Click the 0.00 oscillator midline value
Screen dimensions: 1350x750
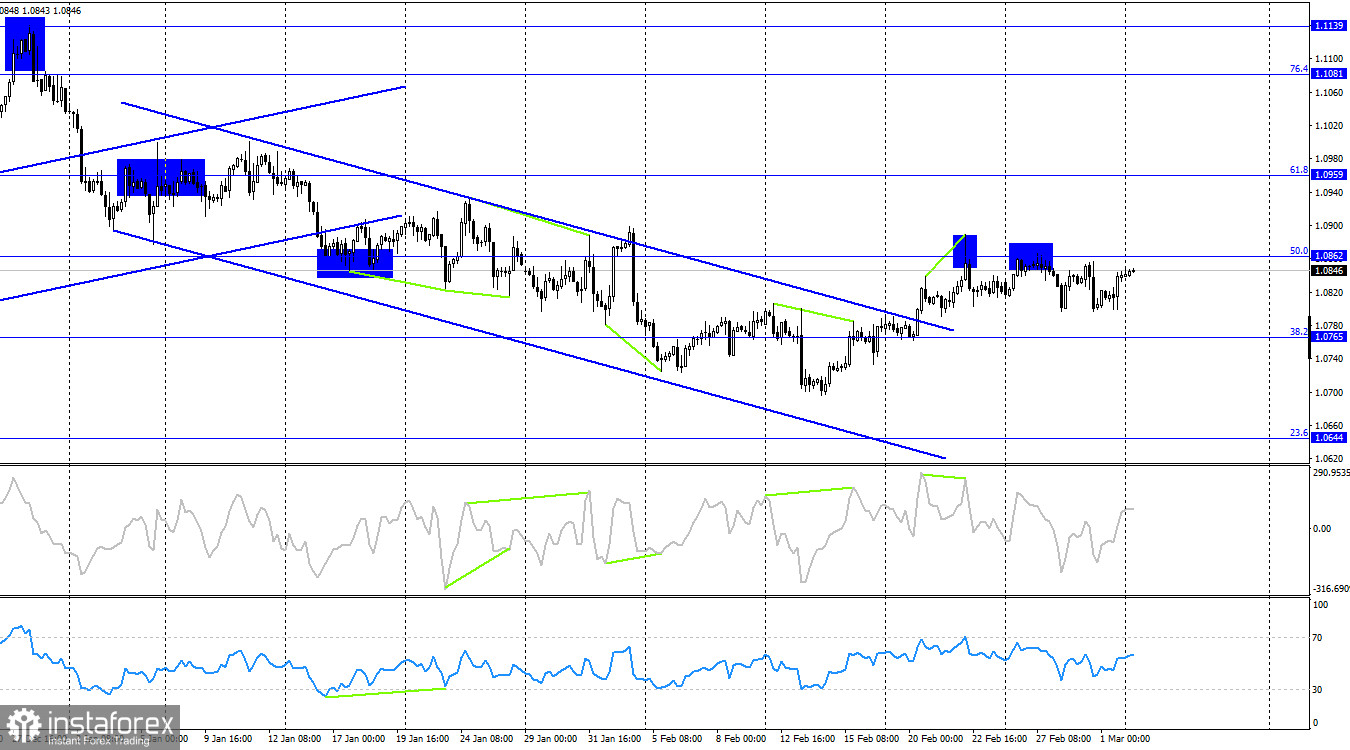click(x=1323, y=529)
